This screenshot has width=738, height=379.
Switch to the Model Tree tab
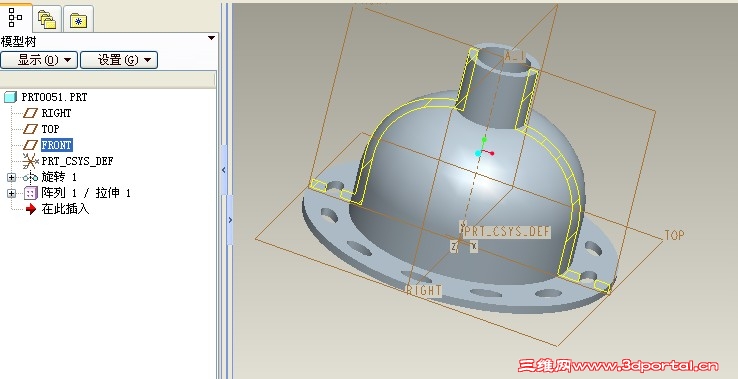pyautogui.click(x=16, y=17)
